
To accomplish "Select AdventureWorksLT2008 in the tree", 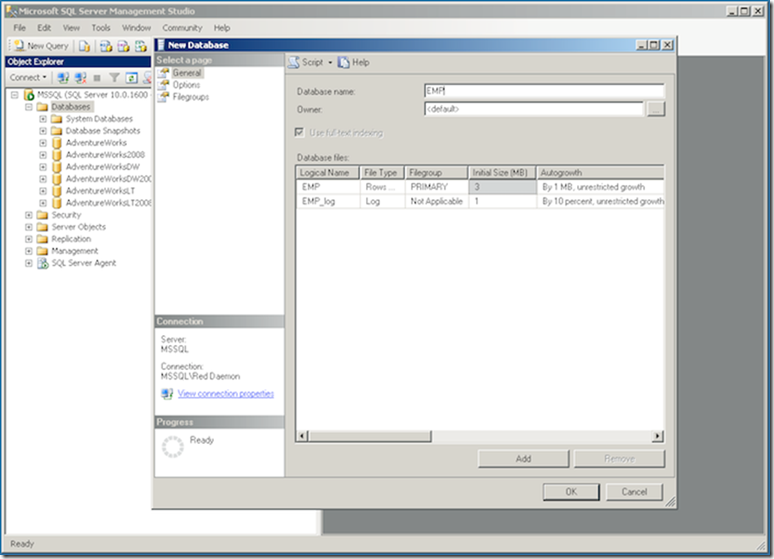I will 109,203.
